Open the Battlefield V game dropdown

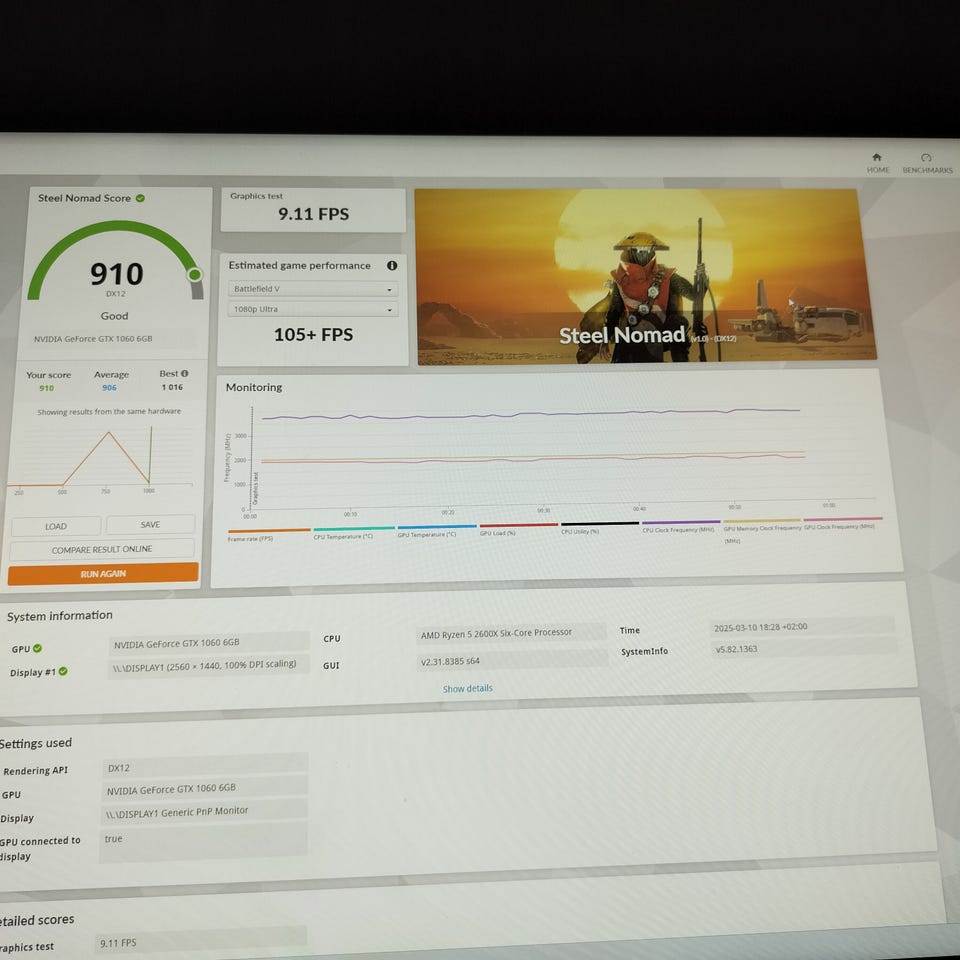[x=313, y=289]
